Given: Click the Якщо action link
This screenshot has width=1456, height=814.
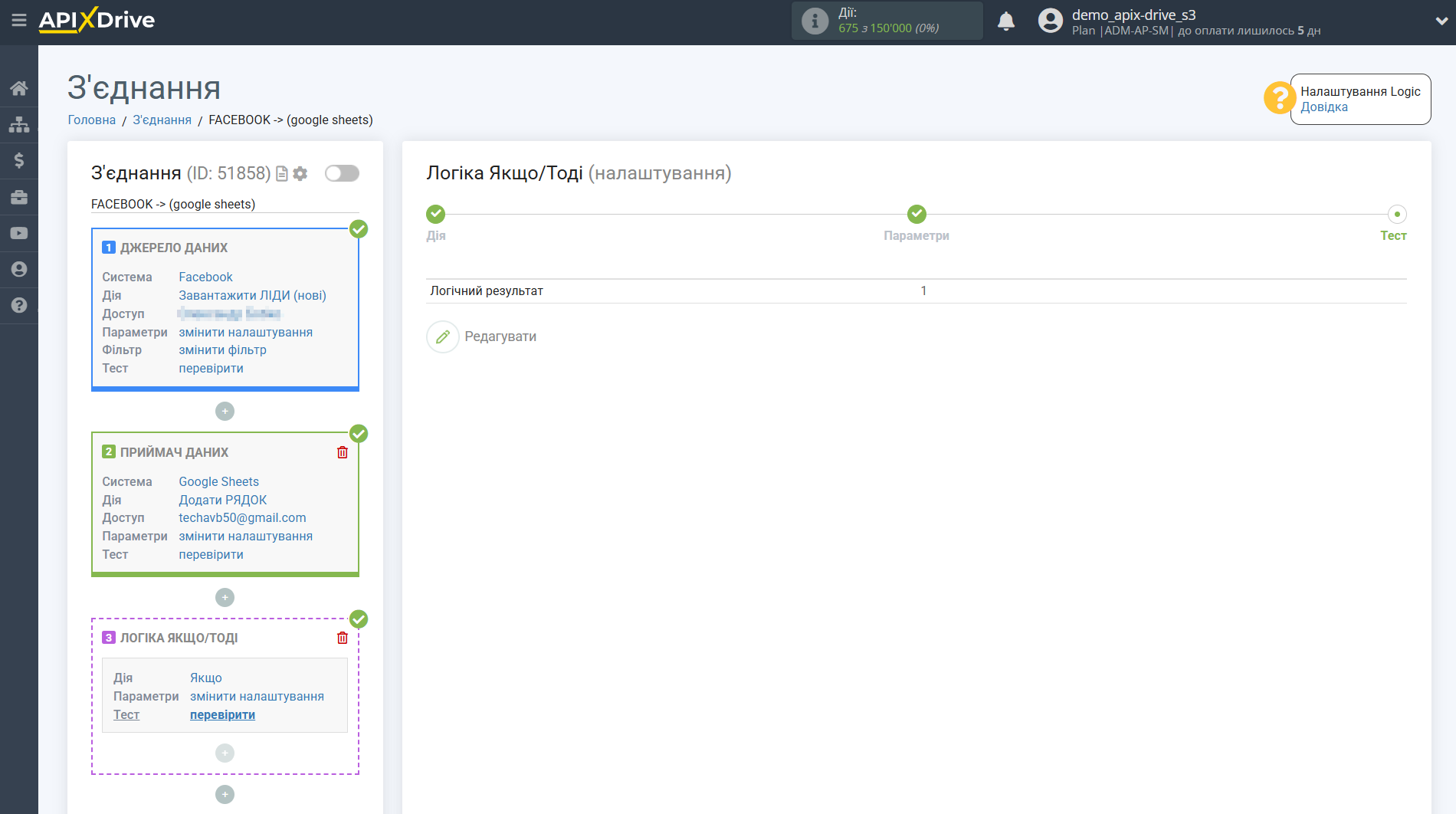Looking at the screenshot, I should 206,678.
